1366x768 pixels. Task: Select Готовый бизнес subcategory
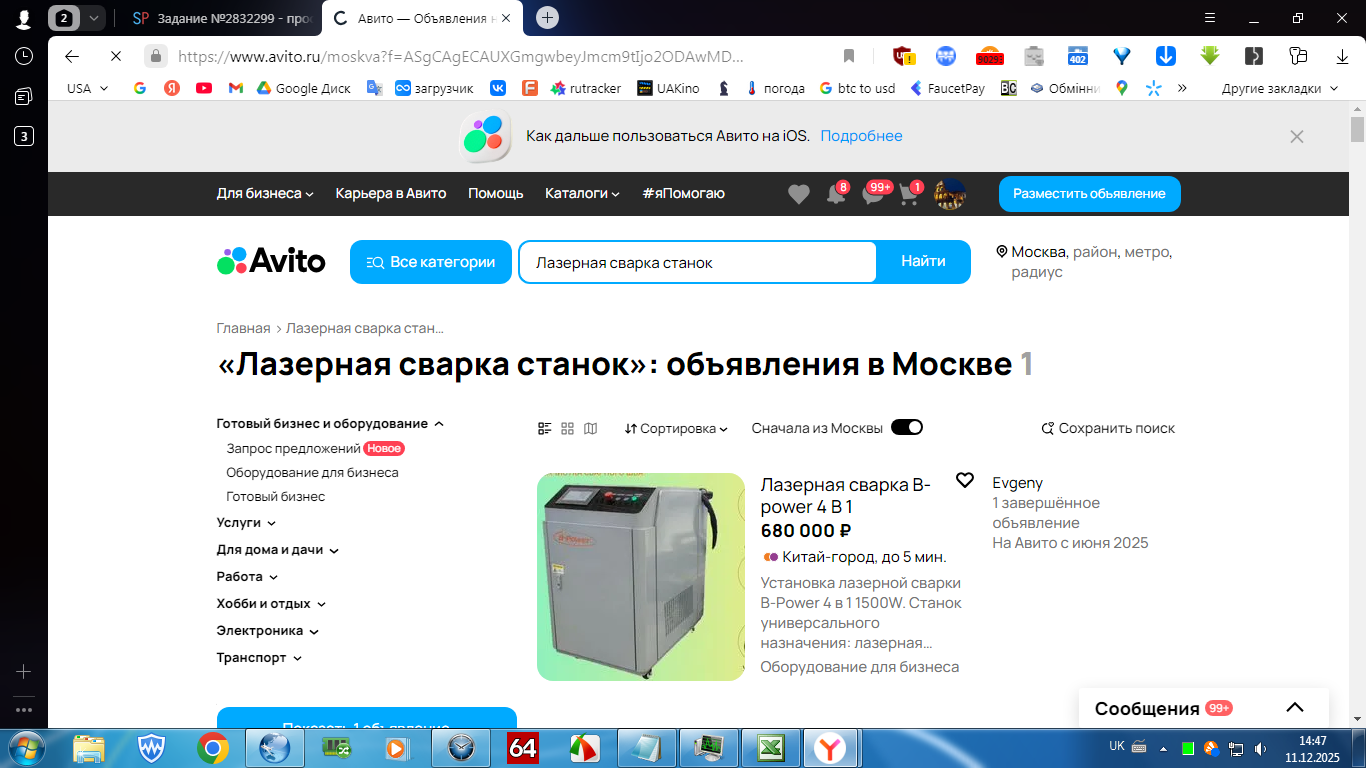pyautogui.click(x=276, y=497)
